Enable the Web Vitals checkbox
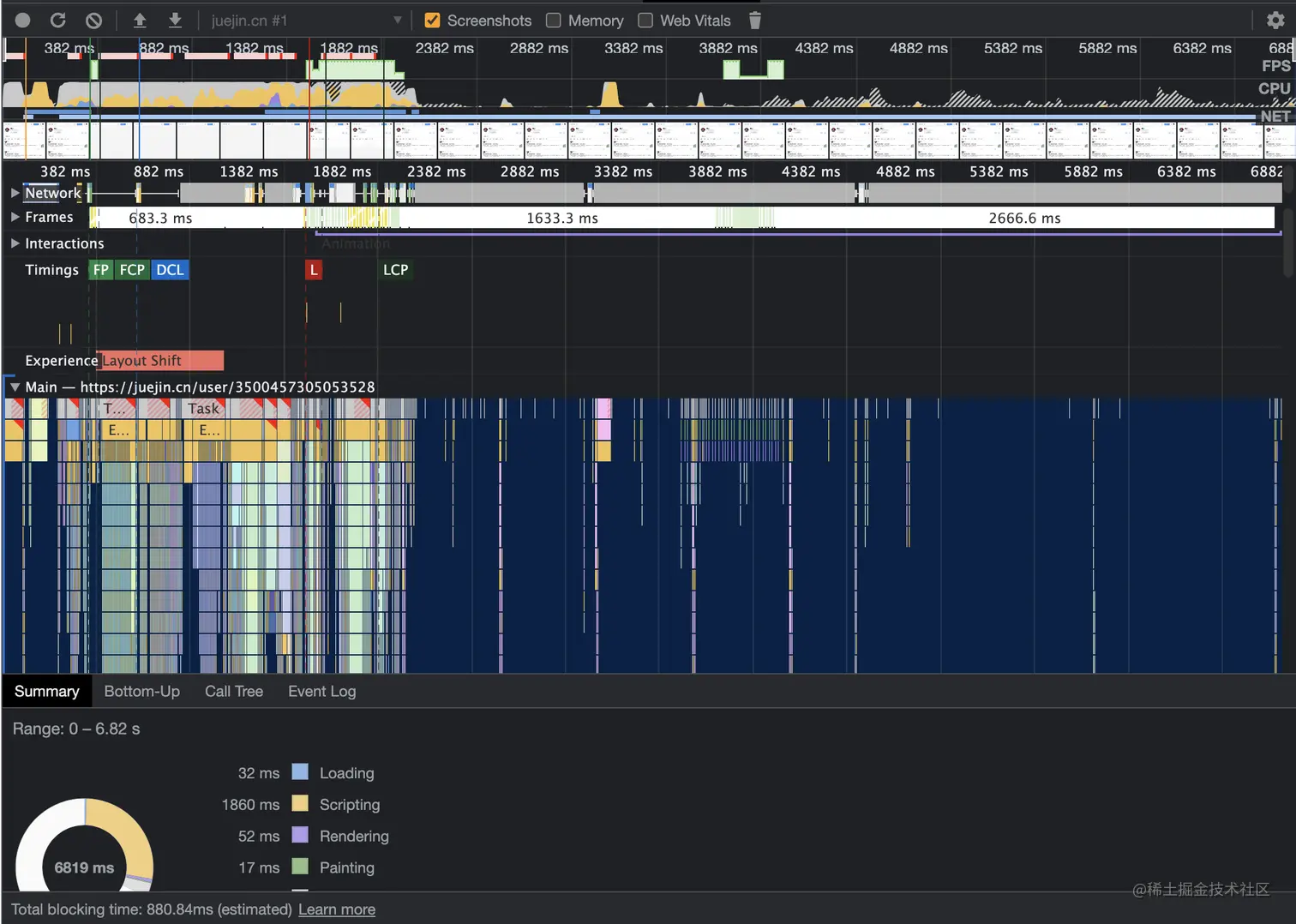Viewport: 1296px width, 924px height. point(645,21)
